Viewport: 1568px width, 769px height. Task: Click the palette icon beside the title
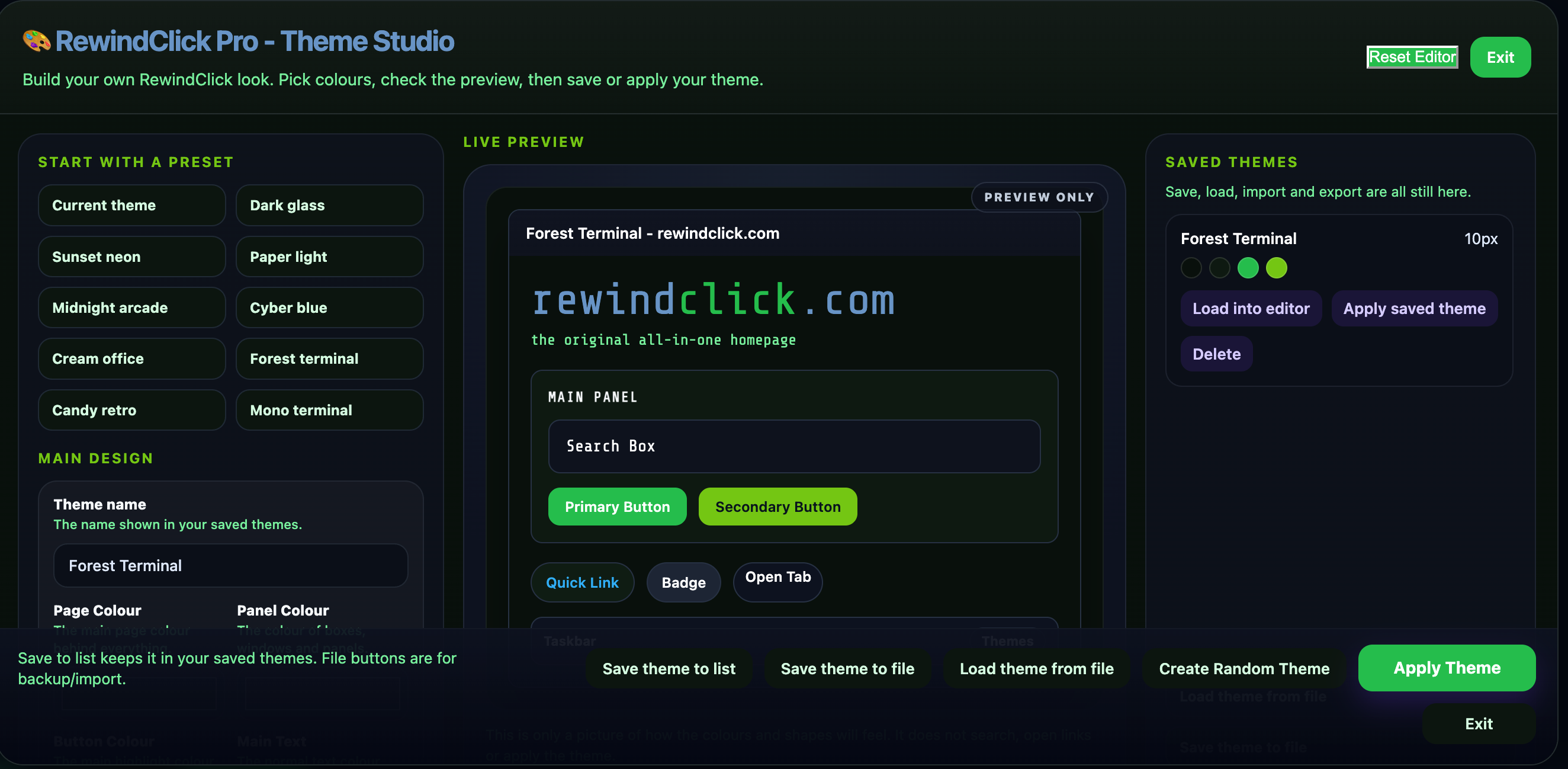tap(37, 41)
